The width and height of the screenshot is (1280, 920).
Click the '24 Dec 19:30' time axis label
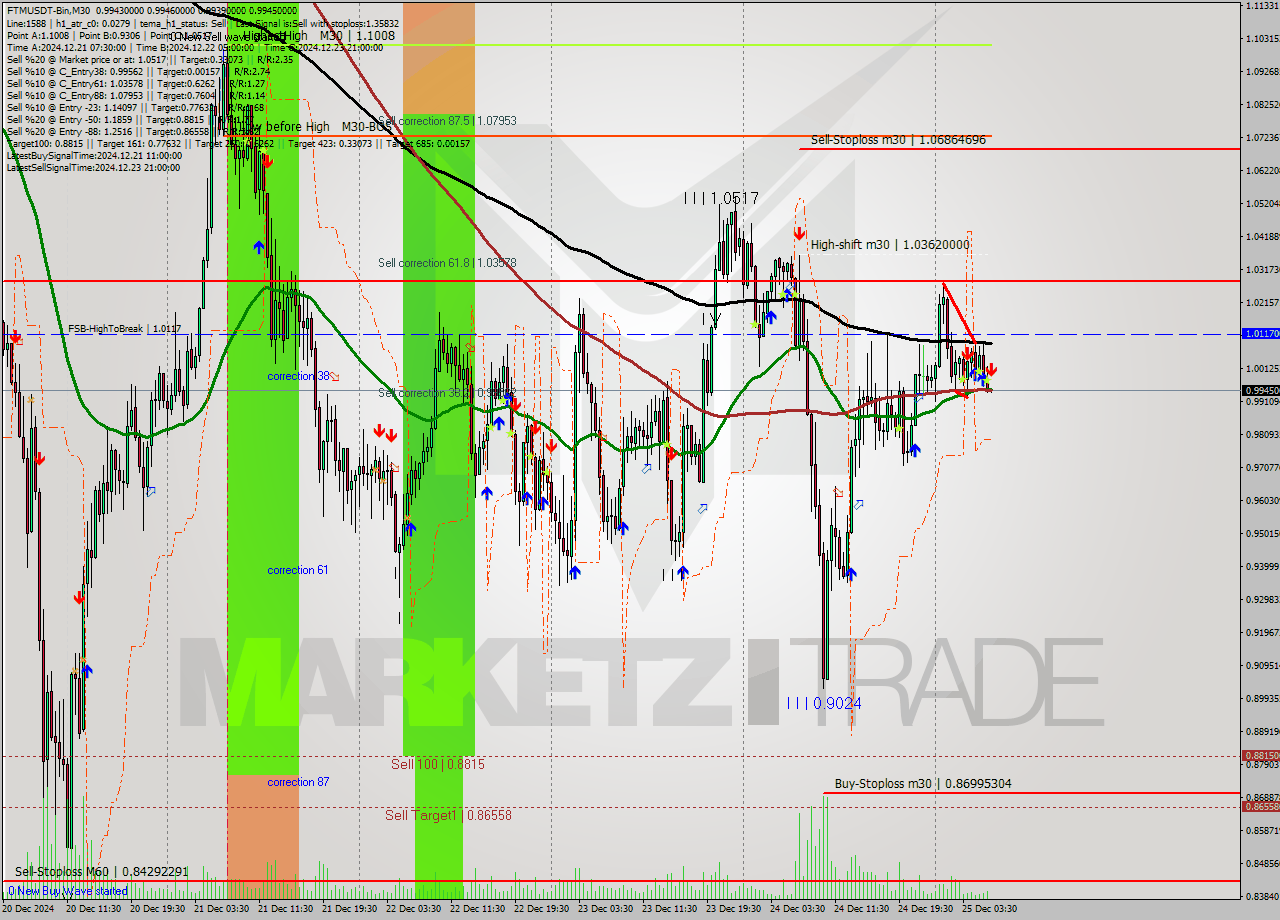(926, 910)
